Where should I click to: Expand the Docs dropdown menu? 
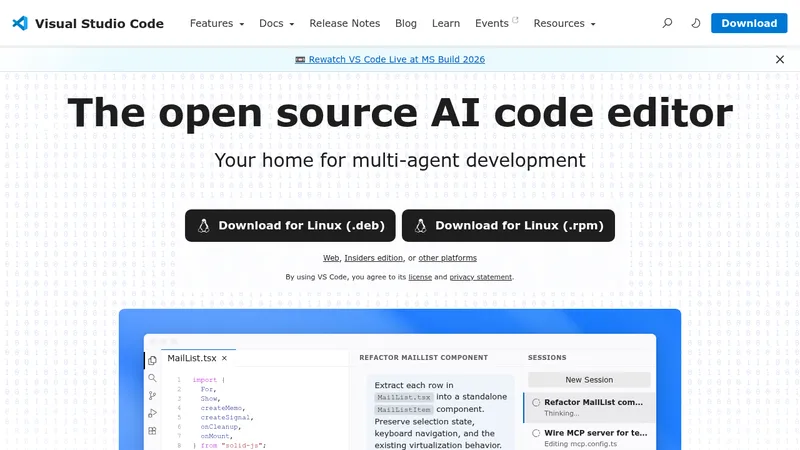[x=277, y=23]
